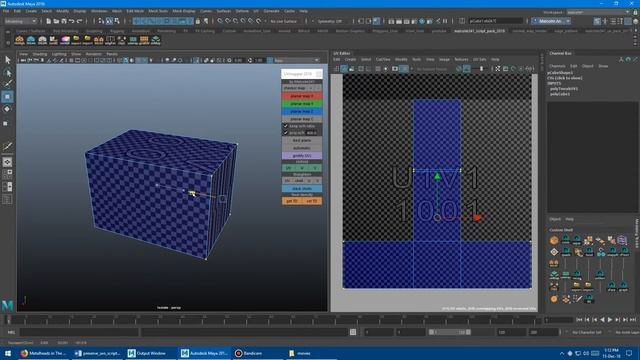
Task: Open the Modeling menu set dropdown
Action: pyautogui.click(x=20, y=21)
